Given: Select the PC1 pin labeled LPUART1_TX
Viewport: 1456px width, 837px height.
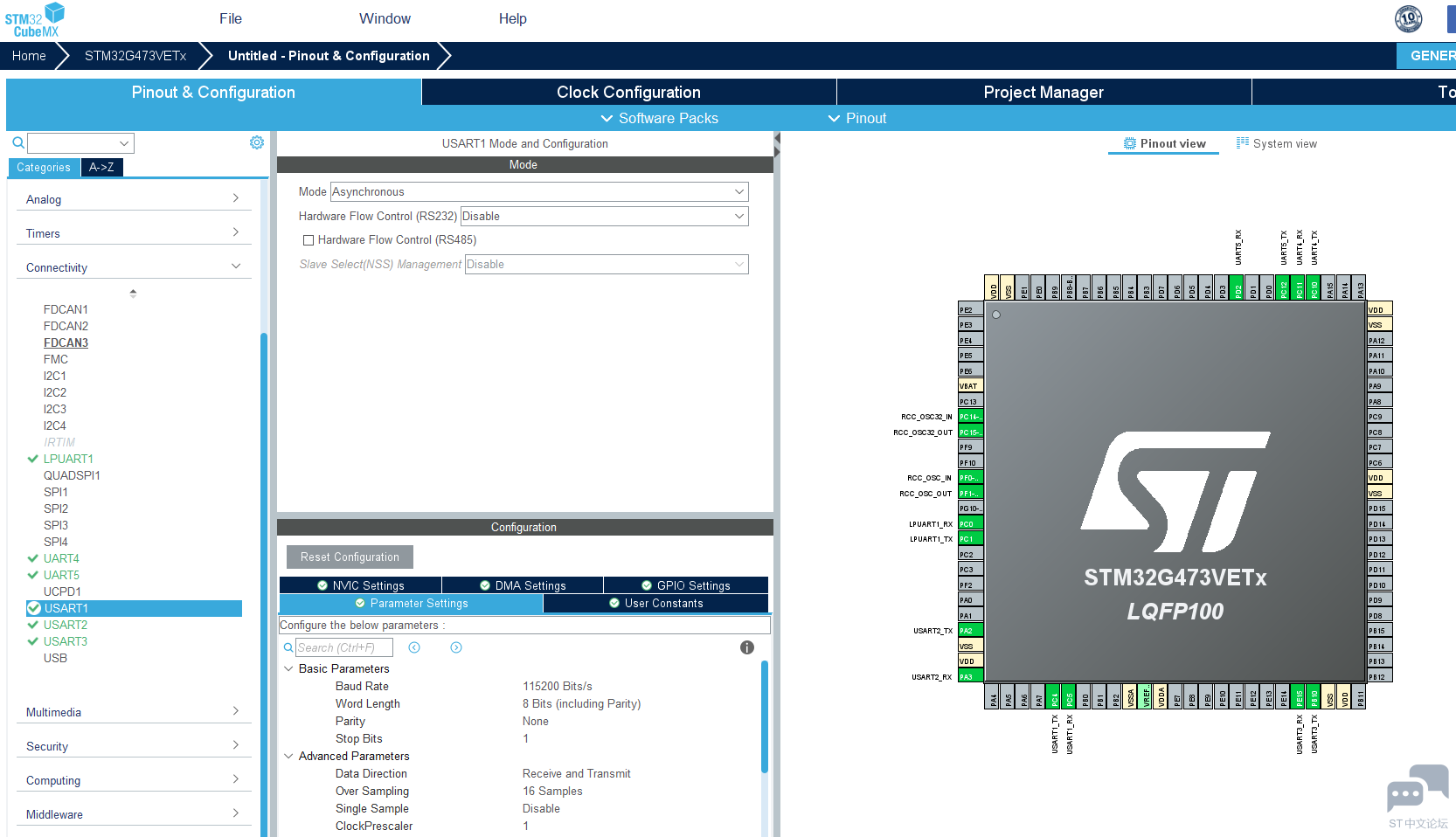Looking at the screenshot, I should [x=971, y=539].
